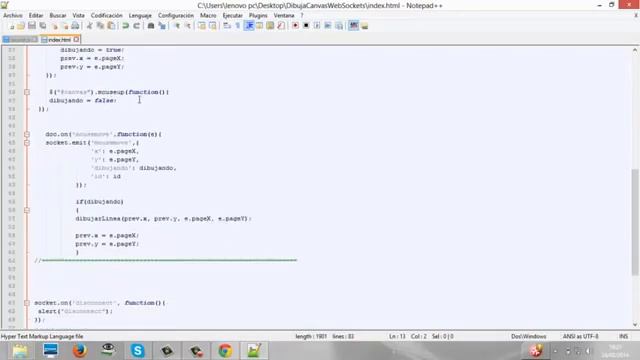The image size is (640, 360).
Task: Open the Configuración menu
Action: tap(176, 16)
